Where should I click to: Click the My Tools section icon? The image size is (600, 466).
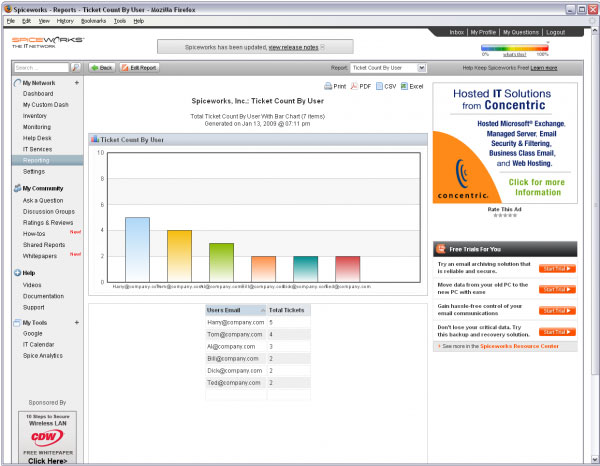click(17, 323)
